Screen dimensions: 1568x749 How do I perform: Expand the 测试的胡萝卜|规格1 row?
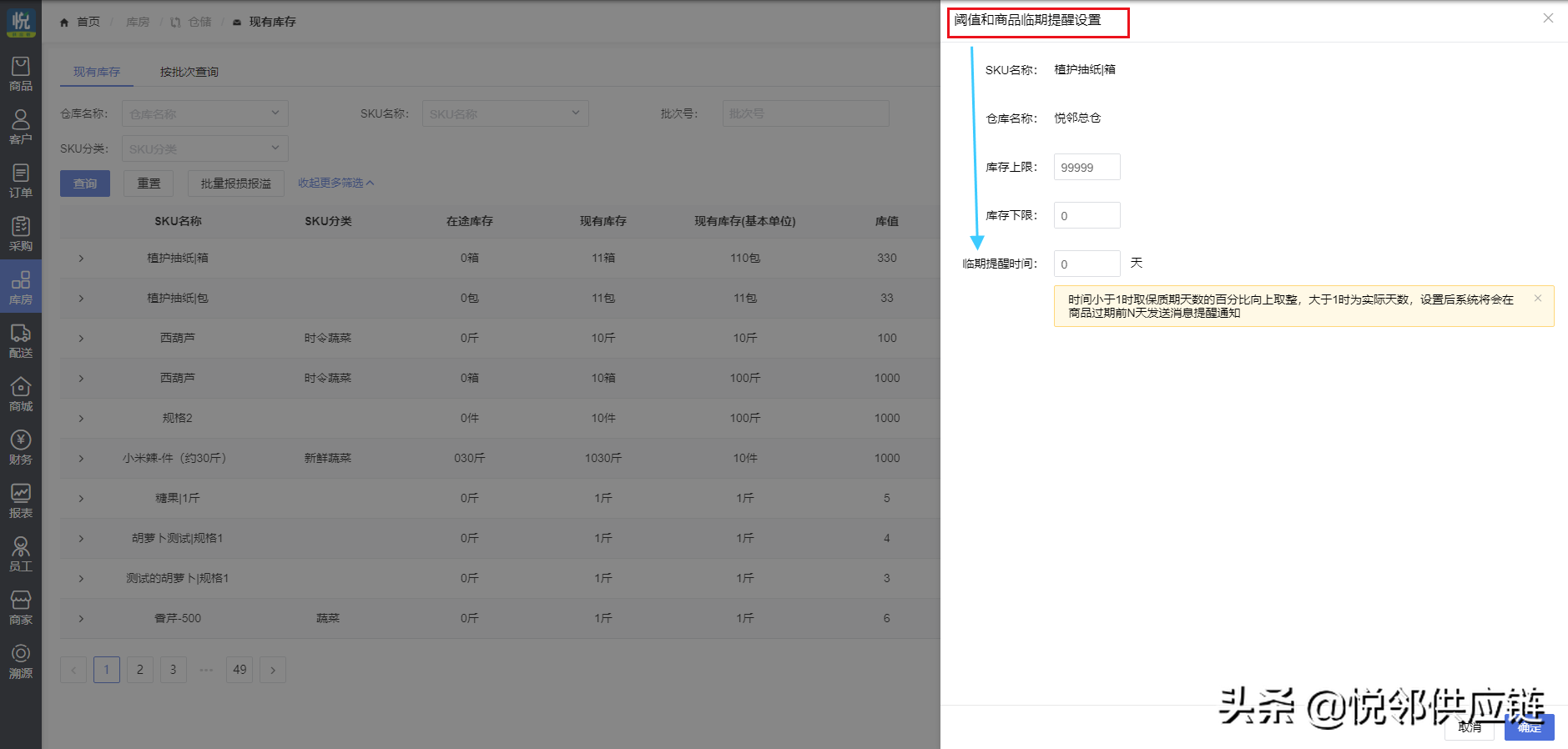[81, 579]
